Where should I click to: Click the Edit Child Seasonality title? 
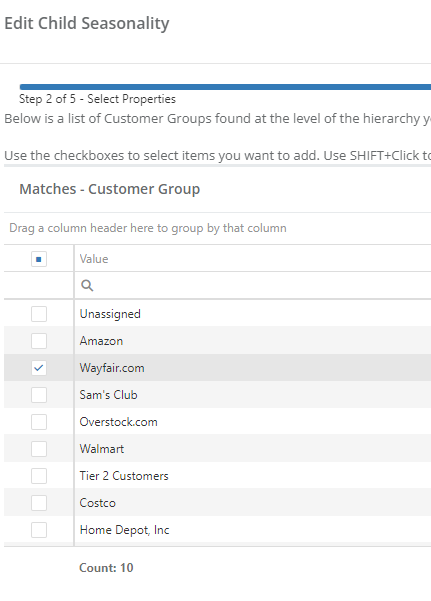coord(87,23)
